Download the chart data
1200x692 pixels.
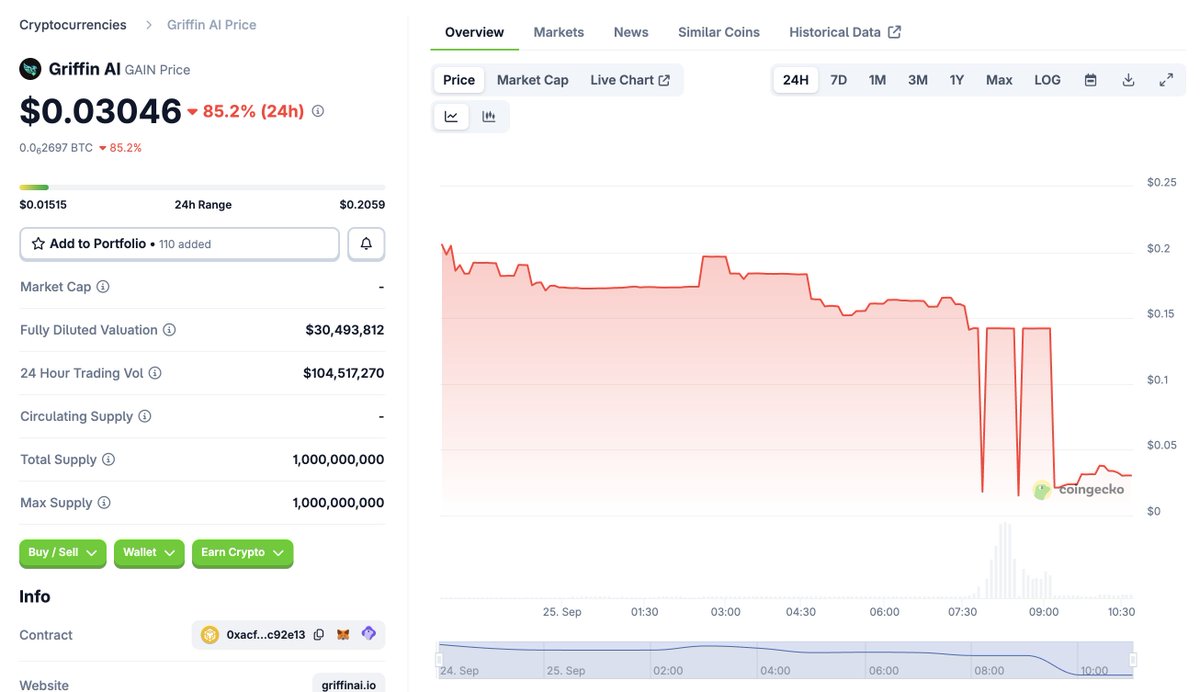pos(1128,80)
